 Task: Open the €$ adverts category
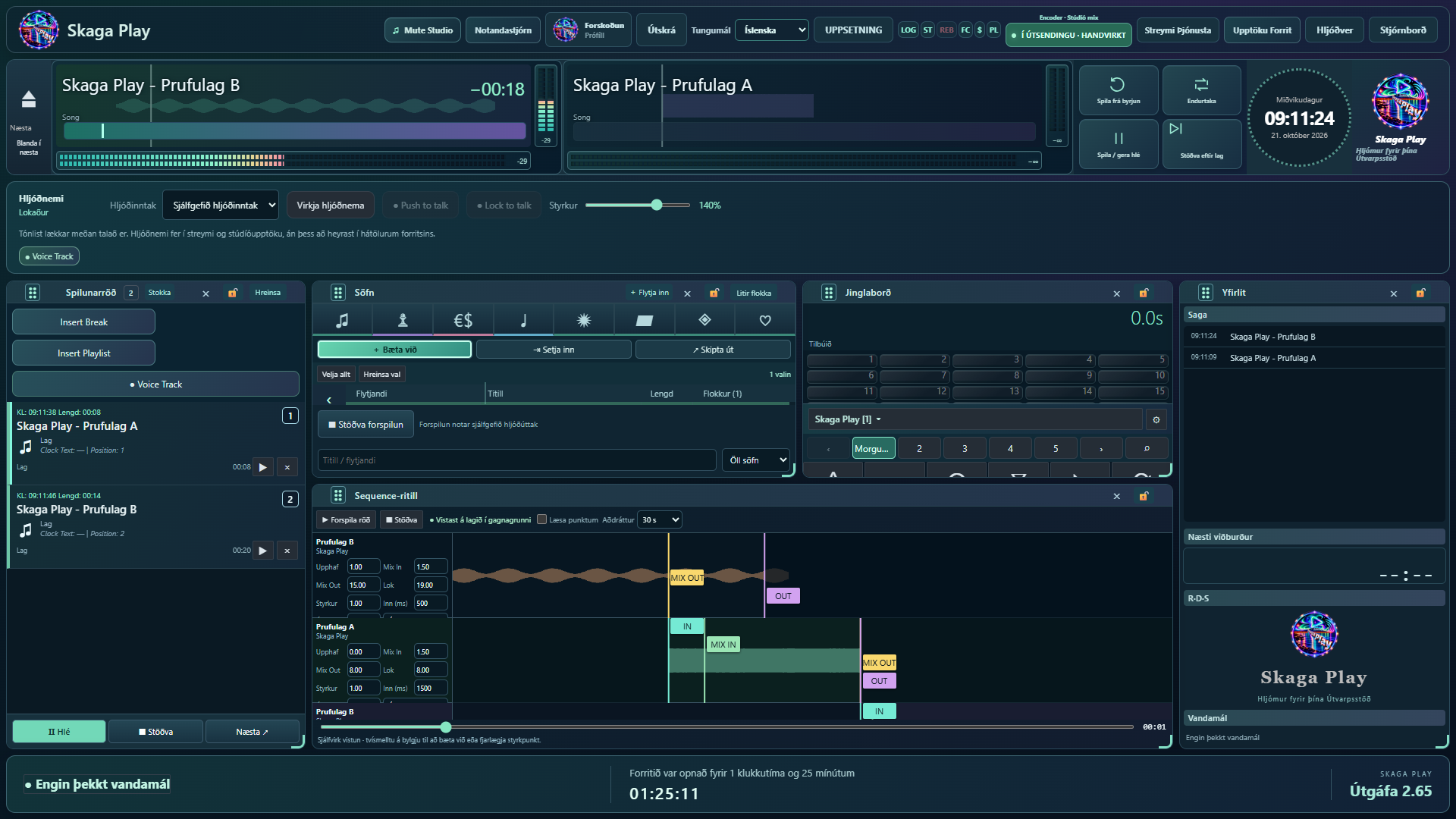coord(463,320)
